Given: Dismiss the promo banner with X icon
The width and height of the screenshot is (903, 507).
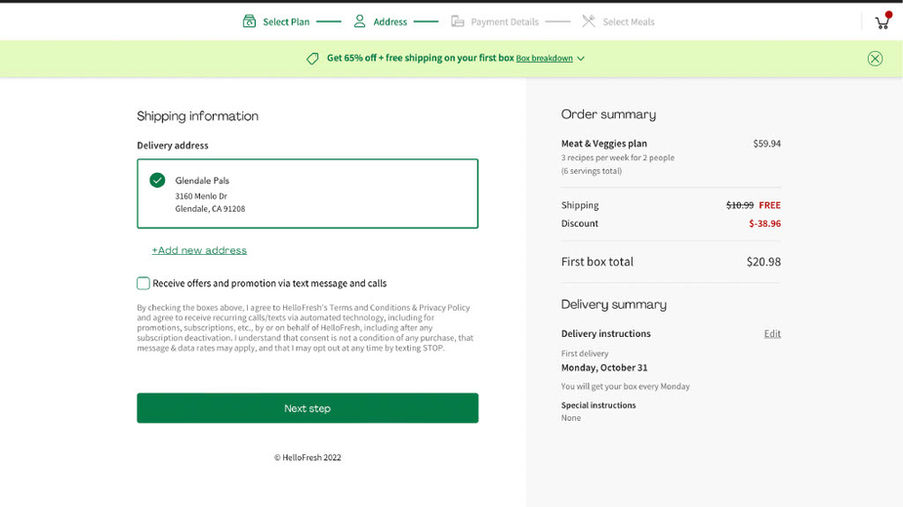Looking at the screenshot, I should click(x=875, y=59).
